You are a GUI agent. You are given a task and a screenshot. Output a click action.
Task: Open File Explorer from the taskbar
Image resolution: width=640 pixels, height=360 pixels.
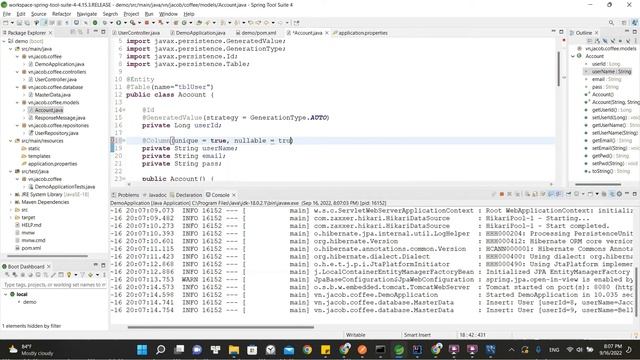click(234, 350)
